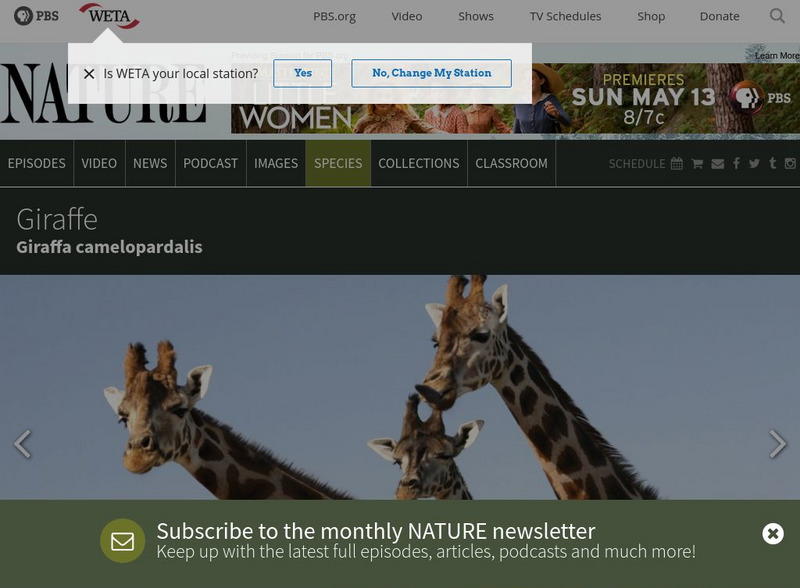Show the next giraffe slide arrow
Viewport: 800px width, 588px height.
(x=778, y=444)
